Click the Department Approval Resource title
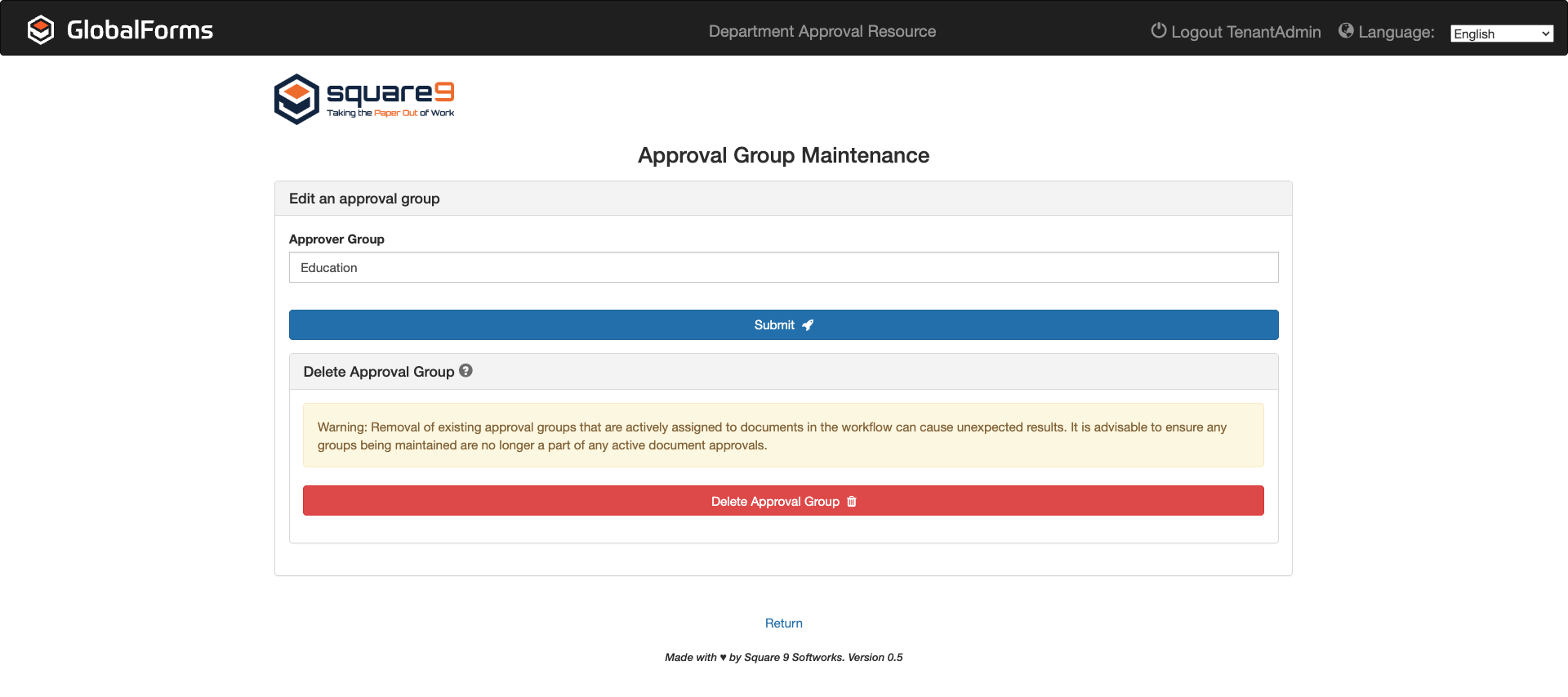This screenshot has width=1568, height=697. (x=822, y=31)
